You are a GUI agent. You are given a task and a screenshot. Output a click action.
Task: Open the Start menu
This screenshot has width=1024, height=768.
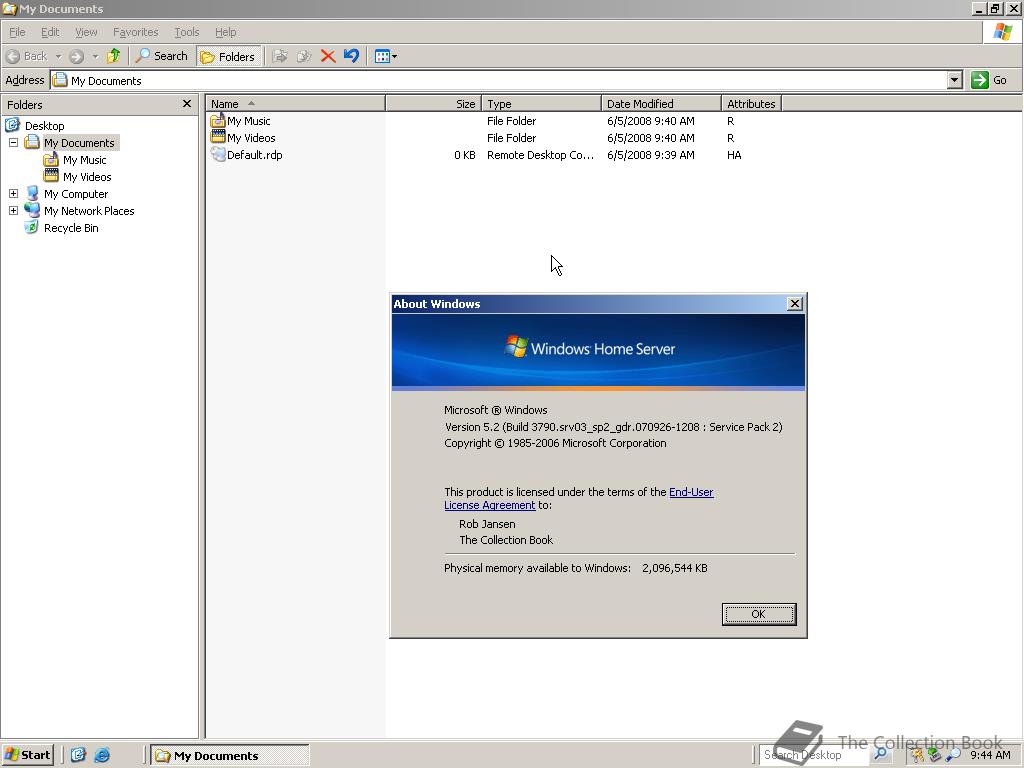coord(27,755)
